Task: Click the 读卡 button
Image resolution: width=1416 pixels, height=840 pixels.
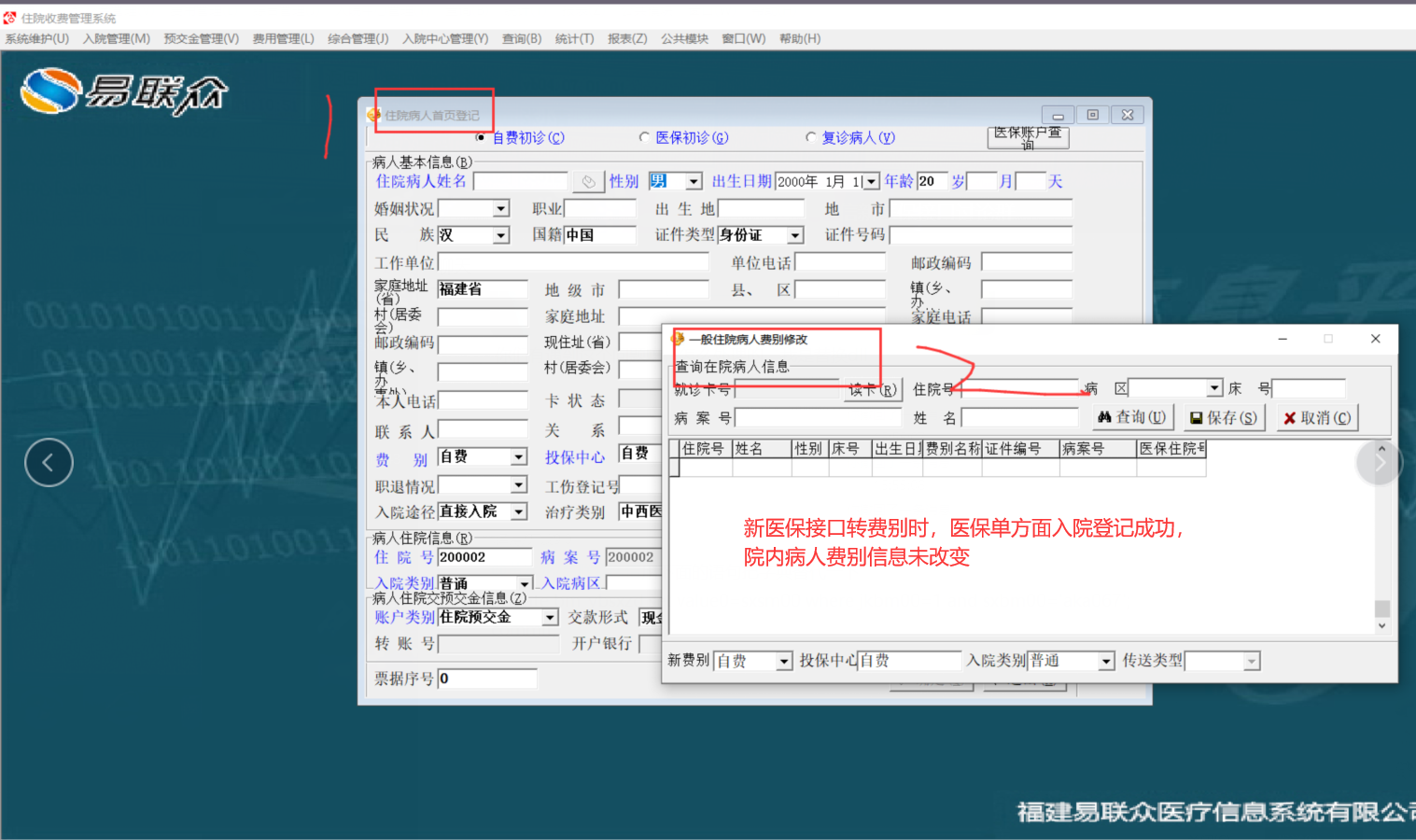Action: click(873, 389)
